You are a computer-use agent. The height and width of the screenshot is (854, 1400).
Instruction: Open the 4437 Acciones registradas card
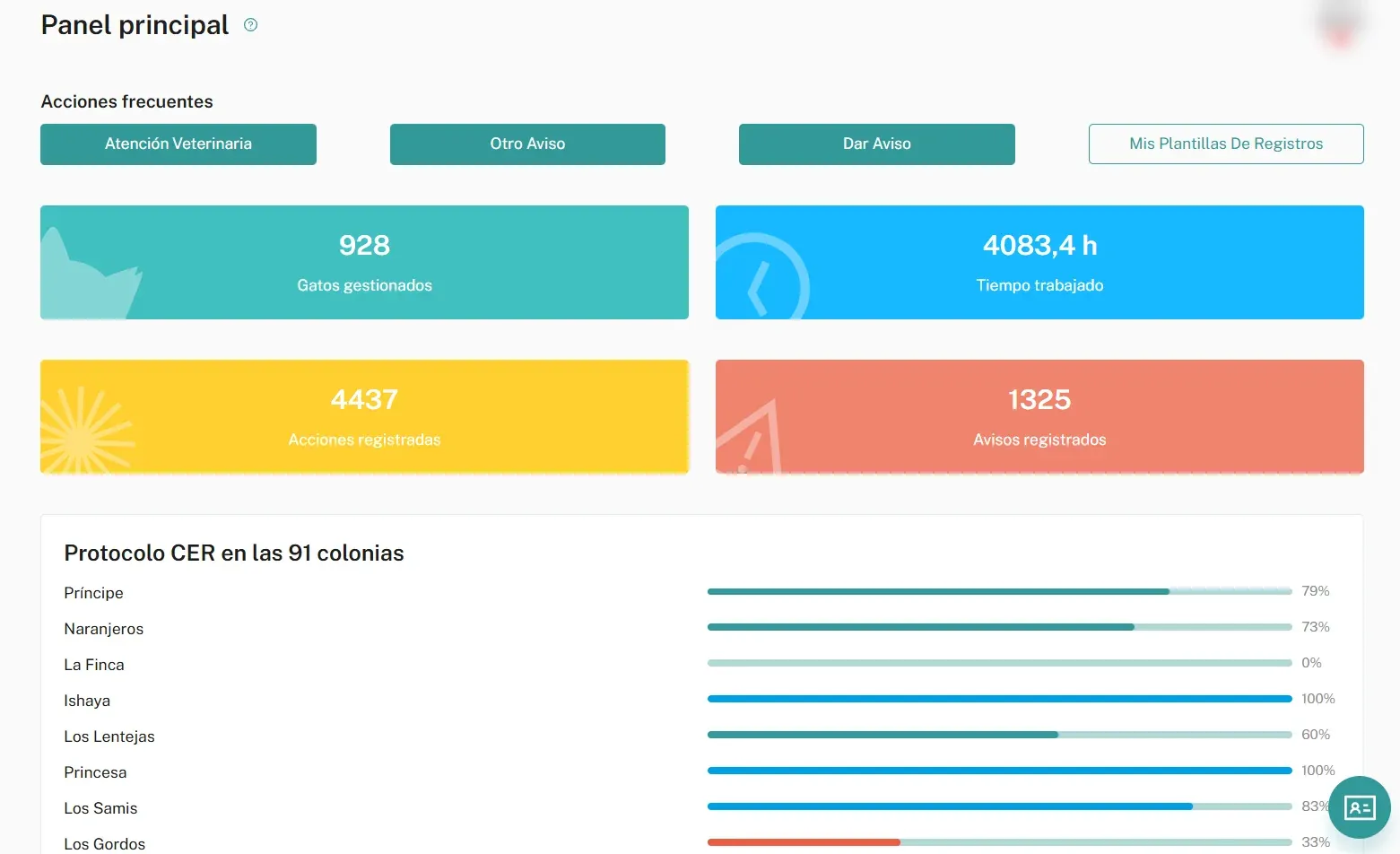[x=364, y=416]
